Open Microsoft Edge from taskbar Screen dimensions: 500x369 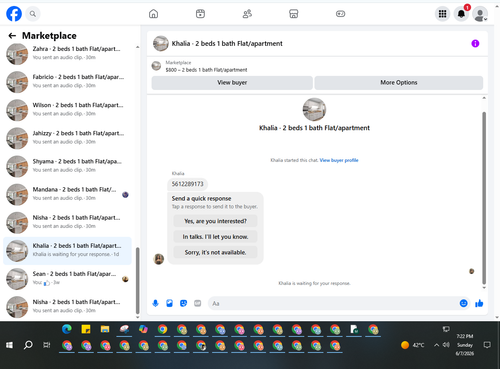[67, 329]
